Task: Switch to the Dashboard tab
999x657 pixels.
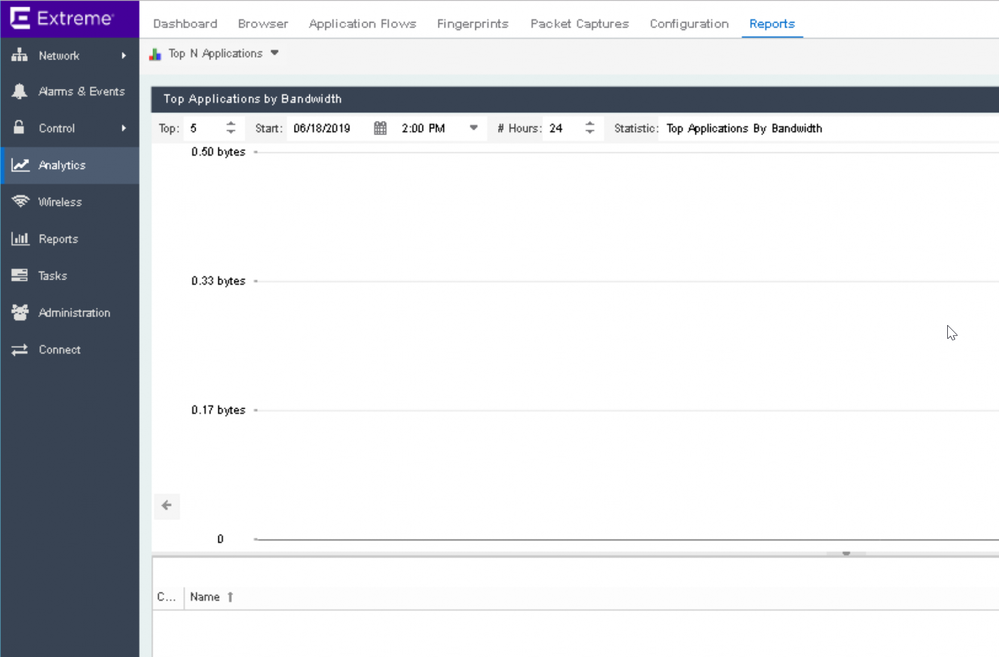Action: pos(185,24)
